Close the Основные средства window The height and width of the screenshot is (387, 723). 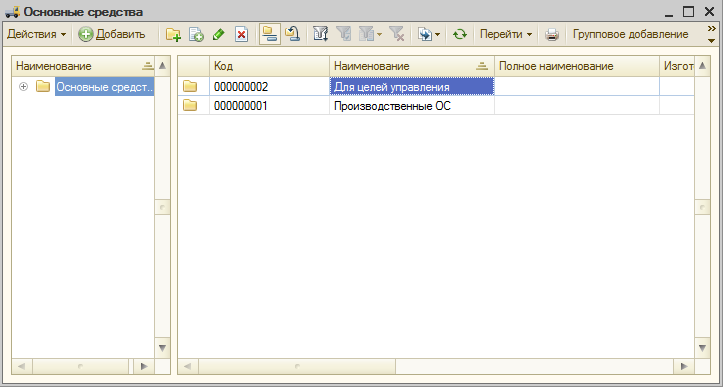click(x=710, y=11)
